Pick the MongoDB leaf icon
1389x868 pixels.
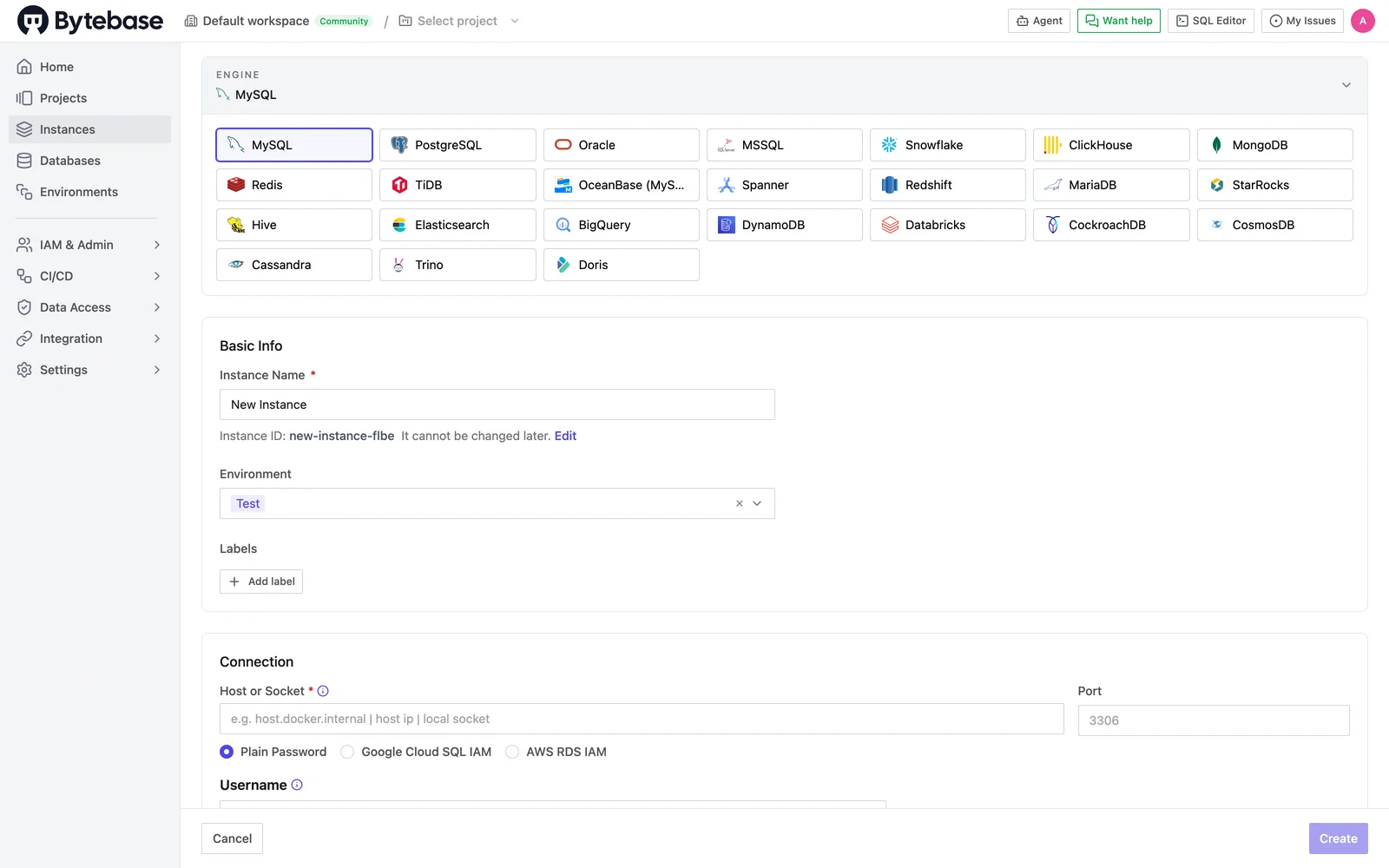(1216, 145)
